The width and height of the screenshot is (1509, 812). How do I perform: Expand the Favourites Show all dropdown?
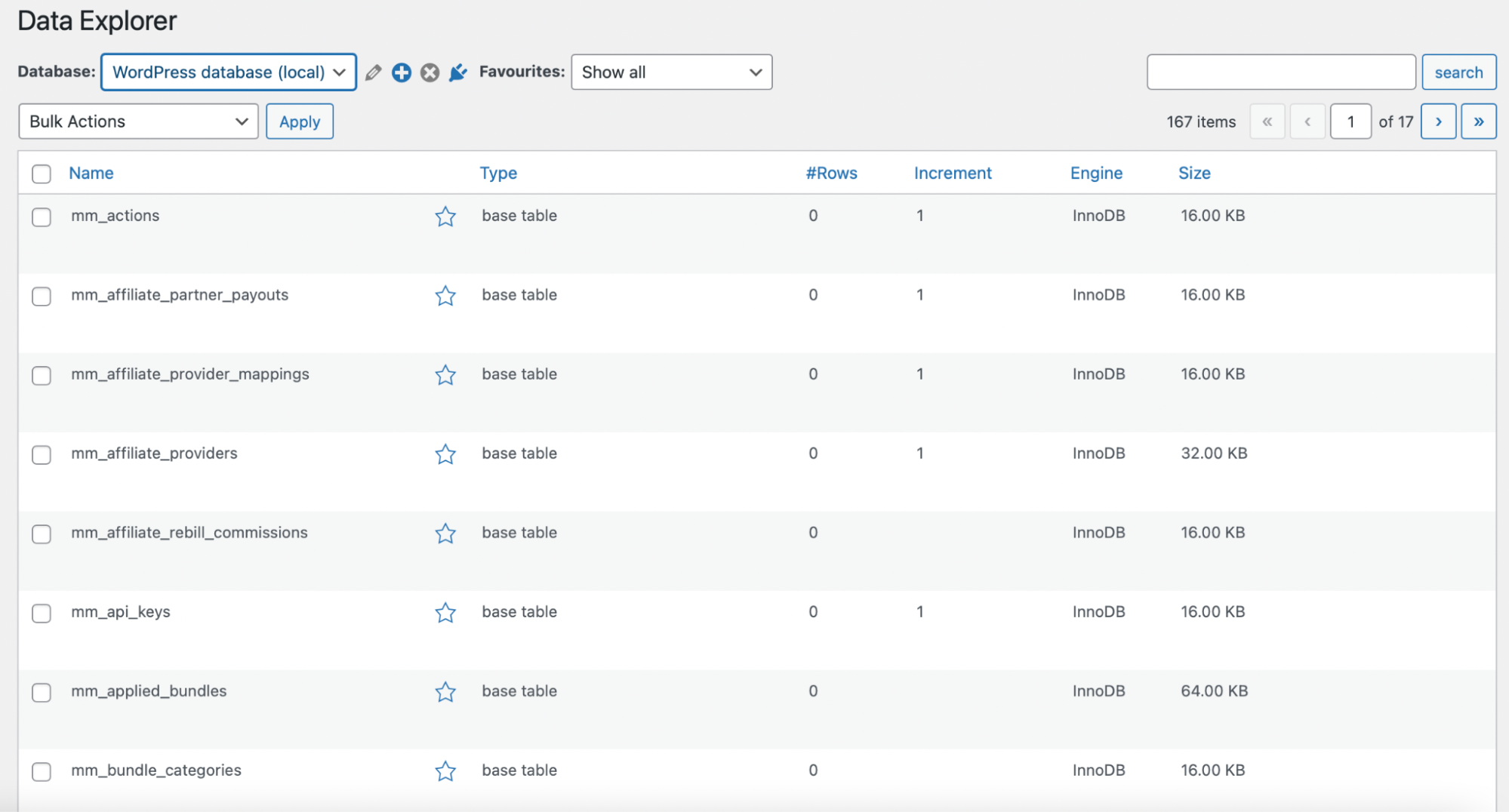pyautogui.click(x=671, y=72)
